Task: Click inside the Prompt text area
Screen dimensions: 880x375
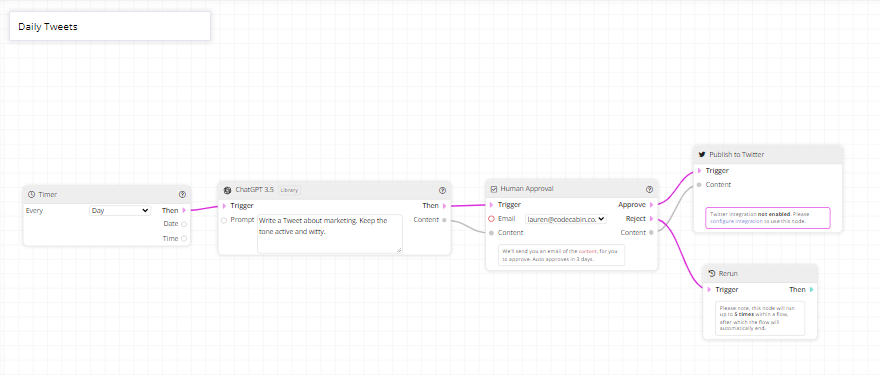Action: (x=330, y=234)
